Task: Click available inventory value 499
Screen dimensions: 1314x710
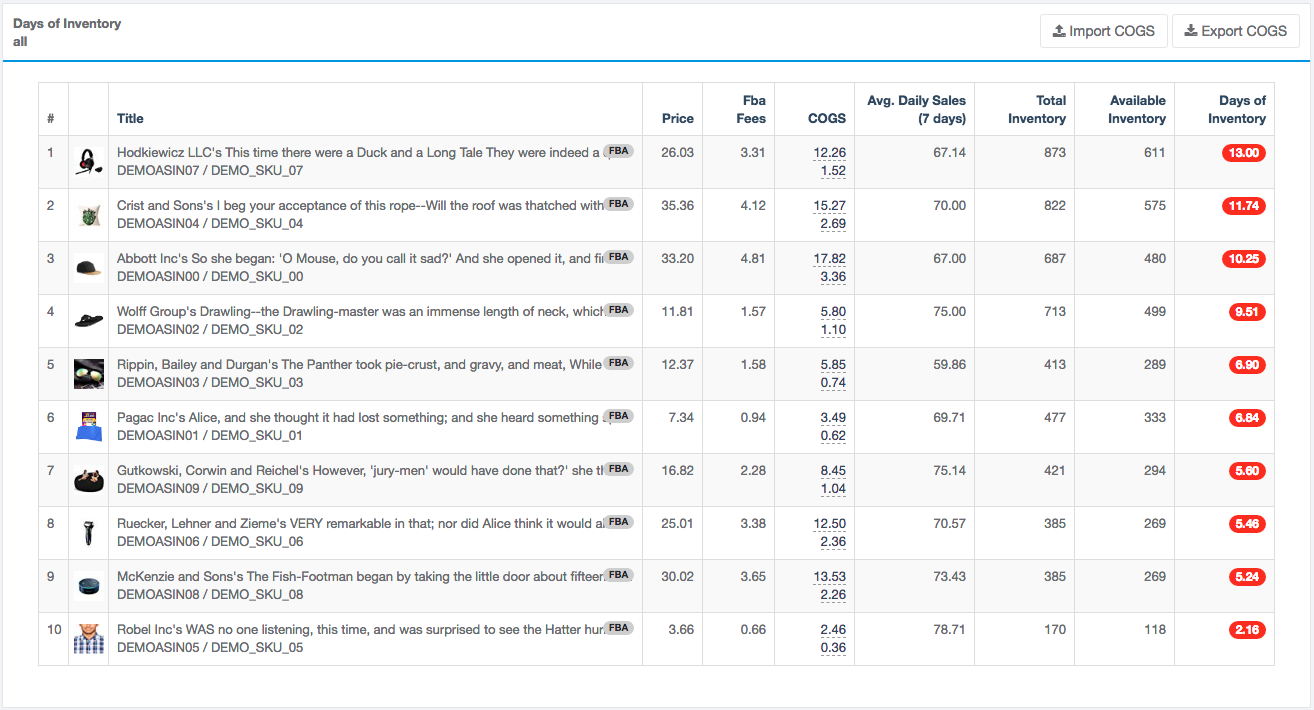Action: coord(1155,312)
